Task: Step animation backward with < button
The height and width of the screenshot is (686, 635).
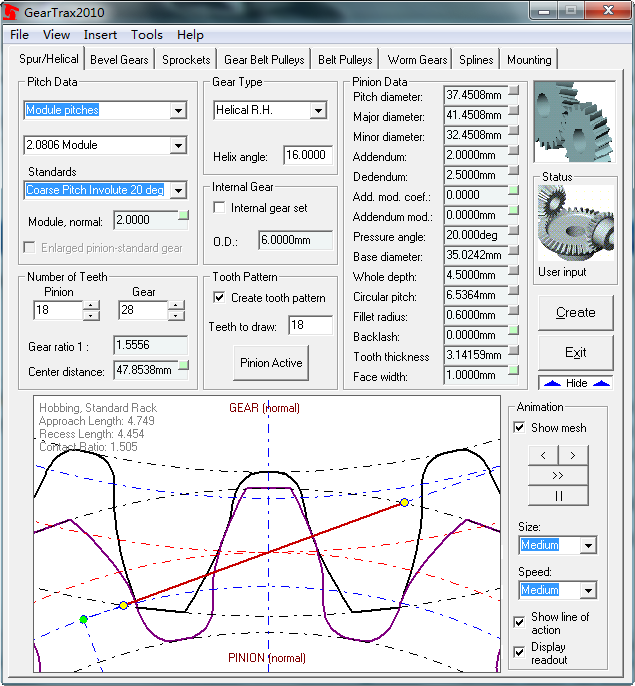Action: (x=543, y=455)
